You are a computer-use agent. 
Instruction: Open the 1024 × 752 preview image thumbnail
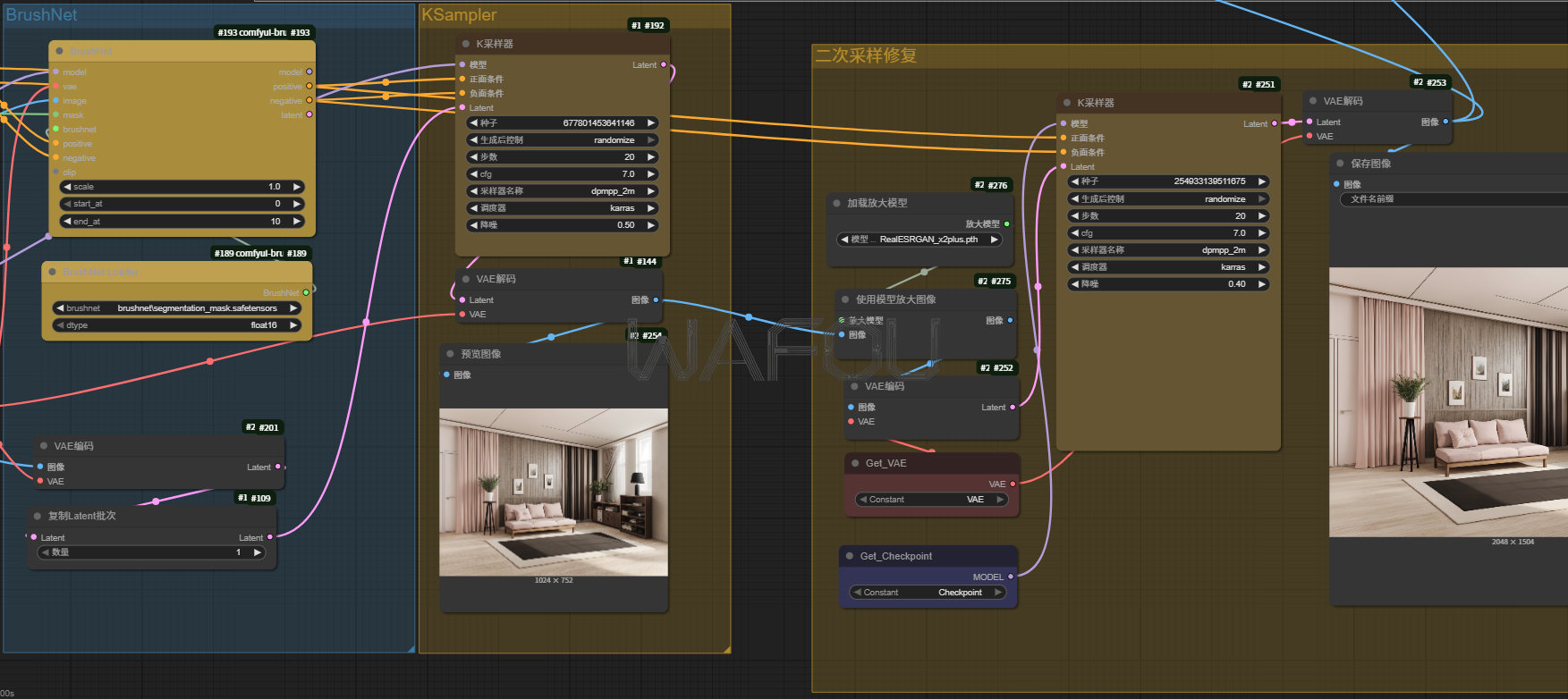(554, 493)
